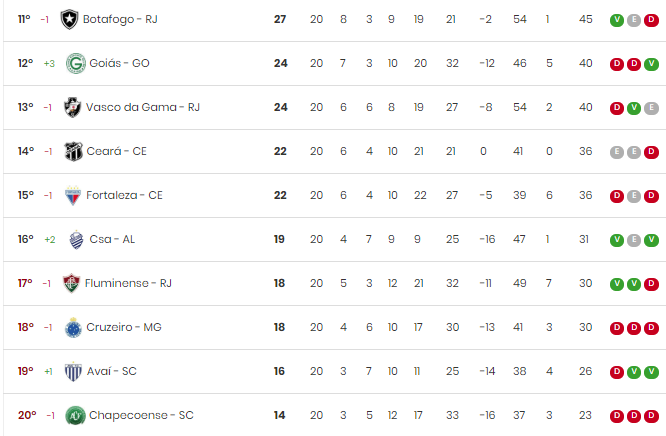Click the Botafogo club crest
Viewport: 666px width, 436px height.
tap(69, 20)
